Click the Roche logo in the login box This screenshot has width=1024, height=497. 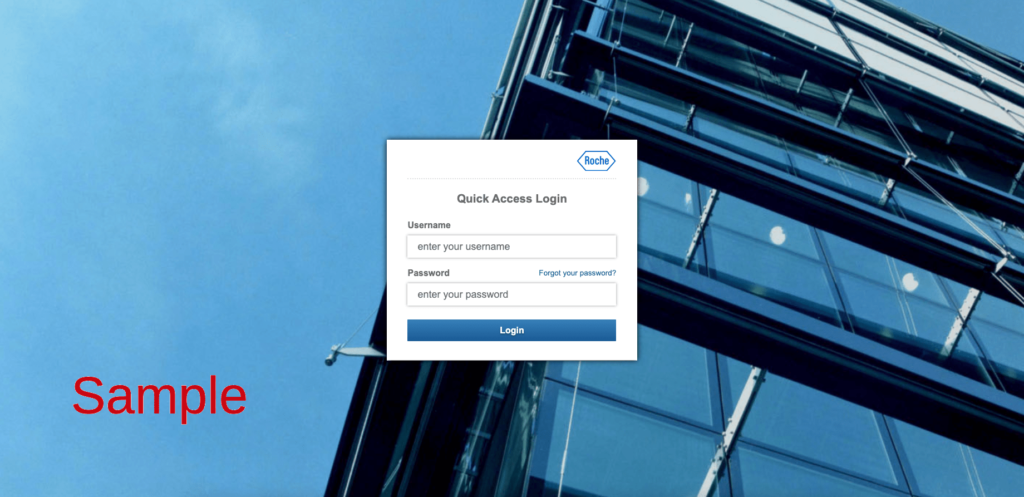pos(596,161)
